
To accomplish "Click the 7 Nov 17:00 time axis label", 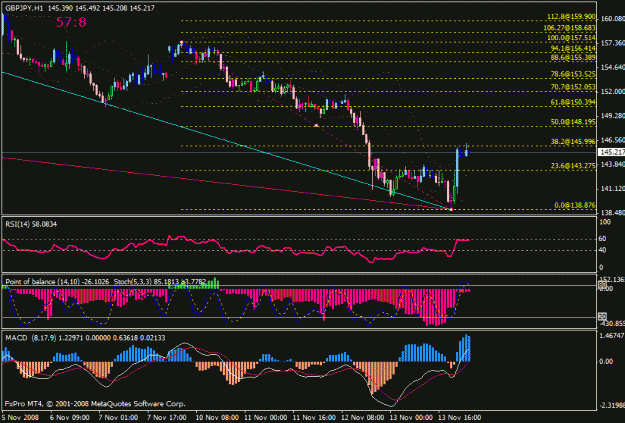I will [x=167, y=417].
